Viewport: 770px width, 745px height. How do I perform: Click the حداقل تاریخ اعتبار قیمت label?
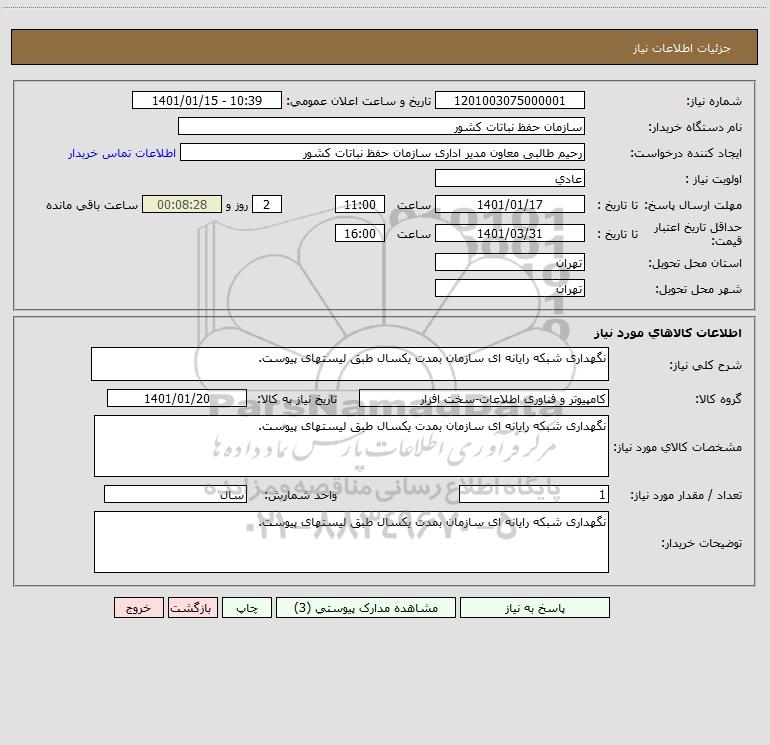(698, 234)
